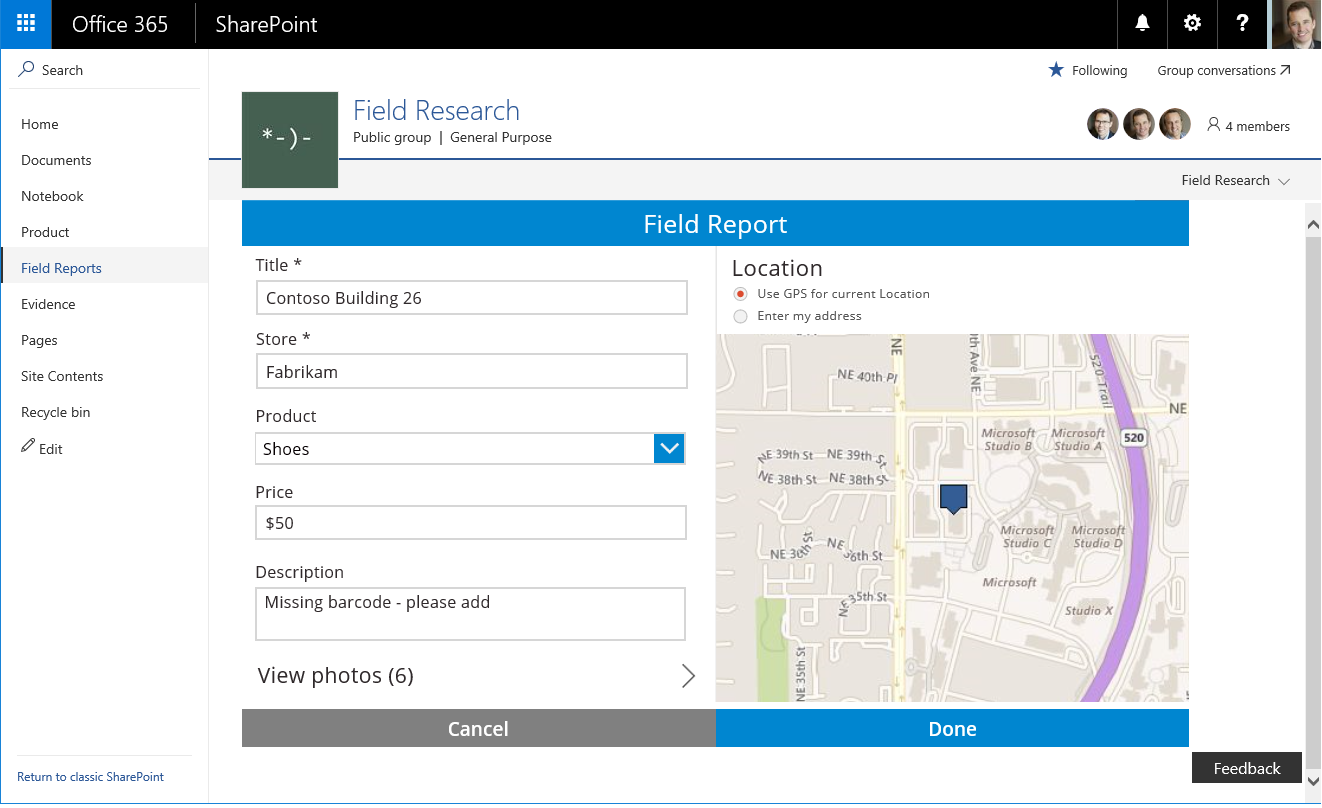Select Enter my address option

tap(740, 316)
